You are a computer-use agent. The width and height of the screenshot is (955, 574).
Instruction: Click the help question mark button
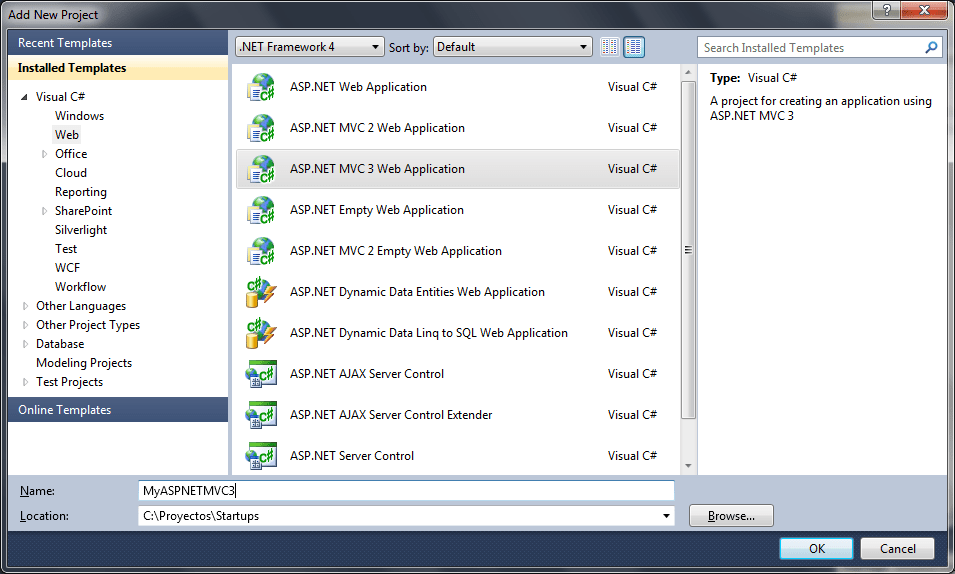886,9
